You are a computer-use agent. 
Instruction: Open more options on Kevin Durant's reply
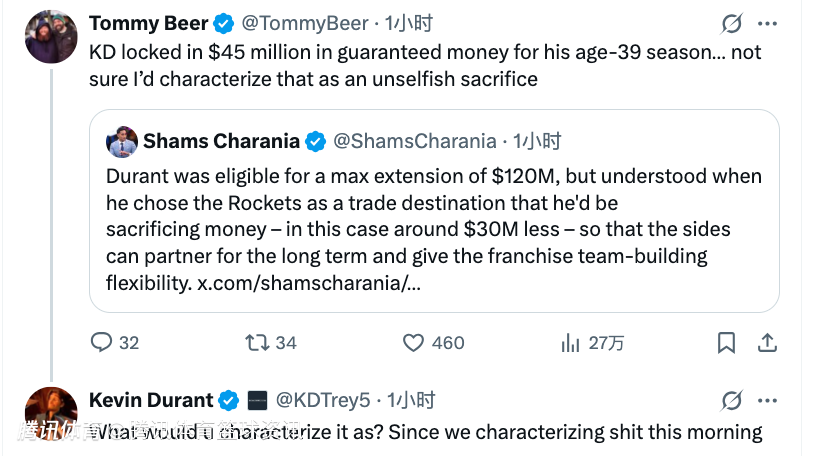pyautogui.click(x=767, y=401)
